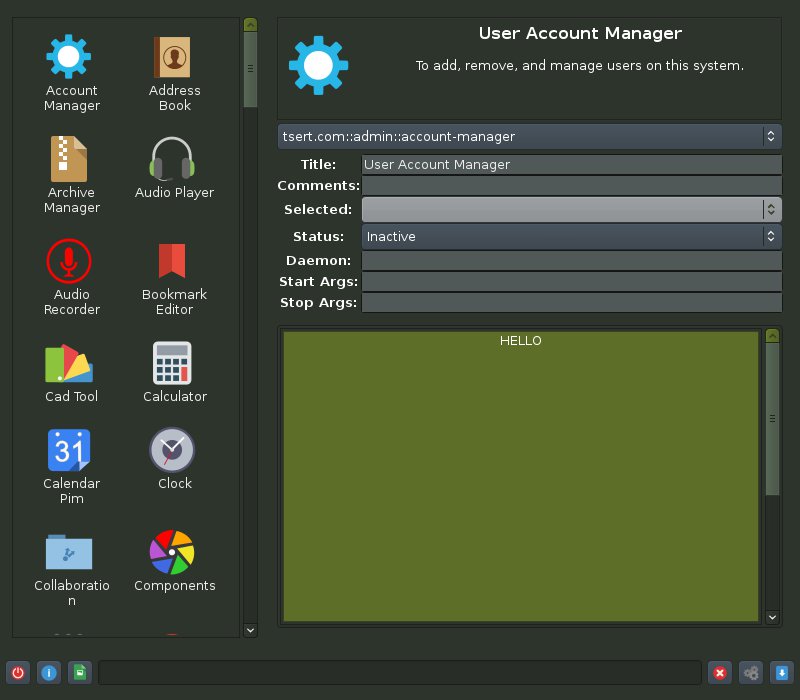
Task: Open the Bookmark Editor icon
Action: point(174,261)
